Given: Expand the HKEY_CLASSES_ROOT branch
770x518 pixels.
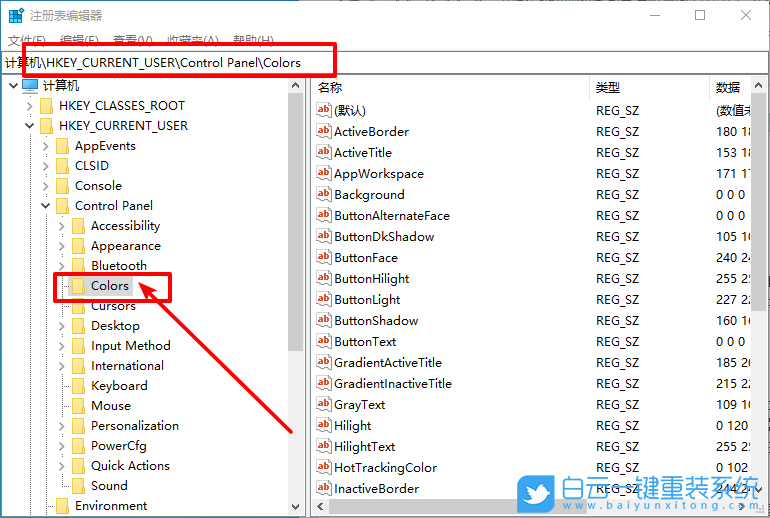Looking at the screenshot, I should (x=29, y=106).
